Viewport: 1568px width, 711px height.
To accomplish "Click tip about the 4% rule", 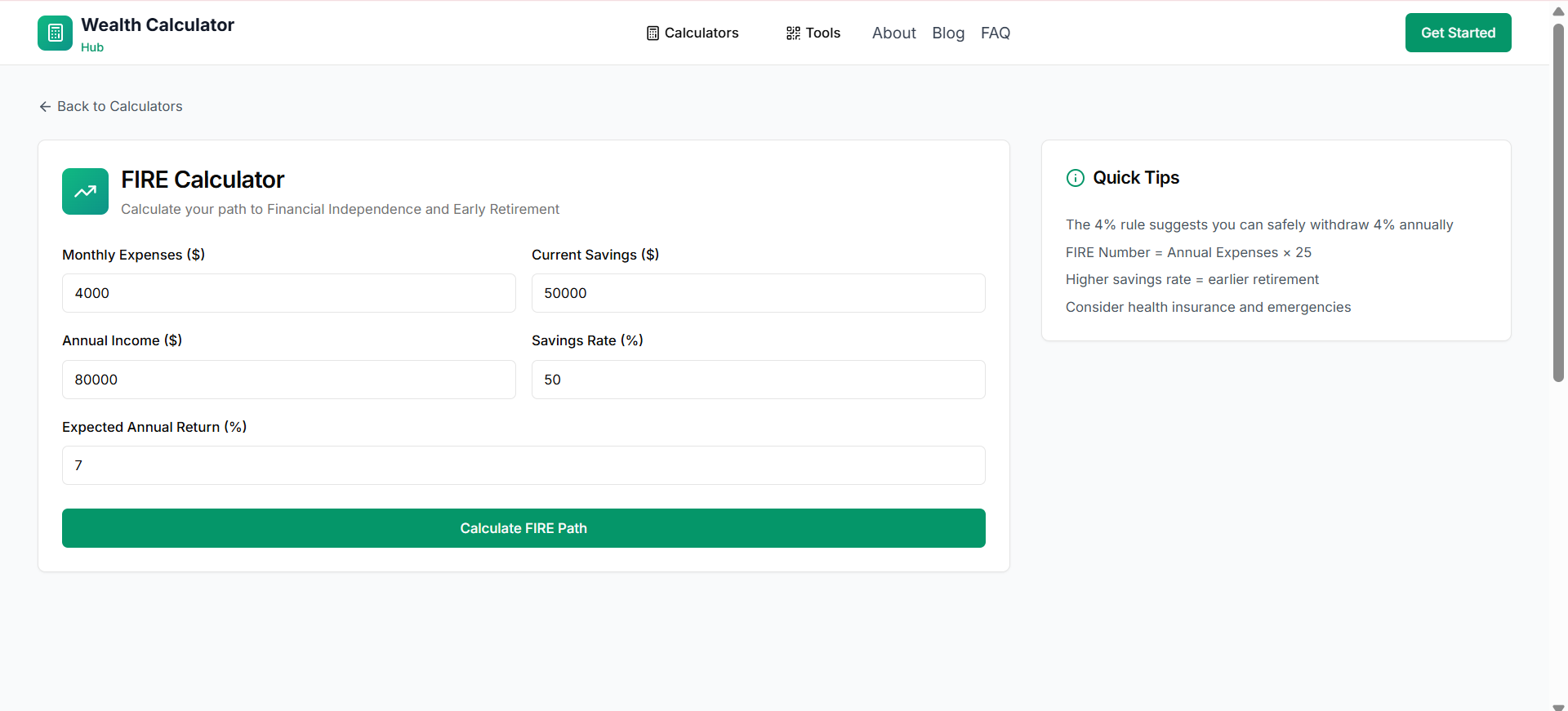I will (1259, 224).
